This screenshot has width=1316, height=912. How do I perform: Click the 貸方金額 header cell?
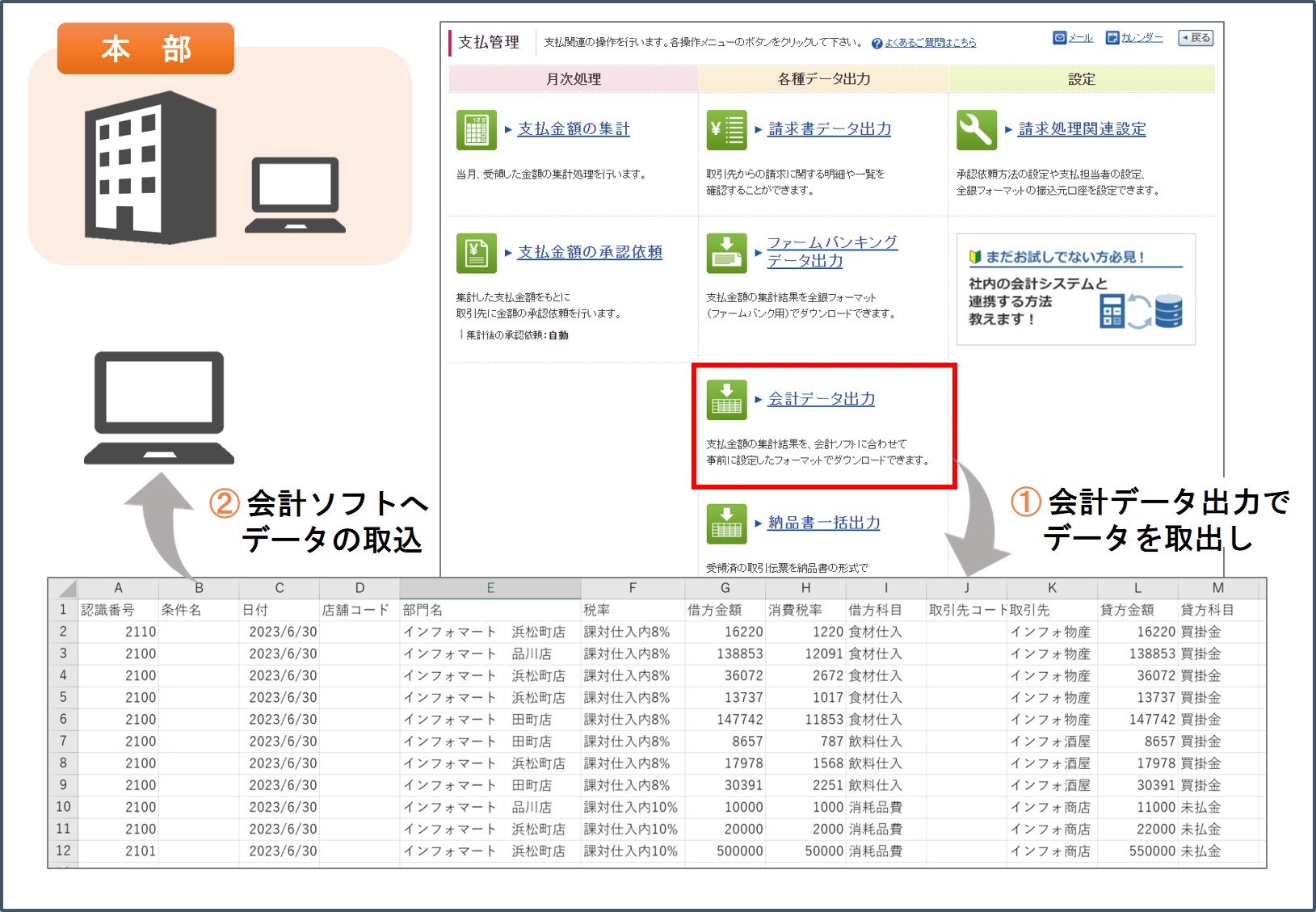pyautogui.click(x=1137, y=610)
